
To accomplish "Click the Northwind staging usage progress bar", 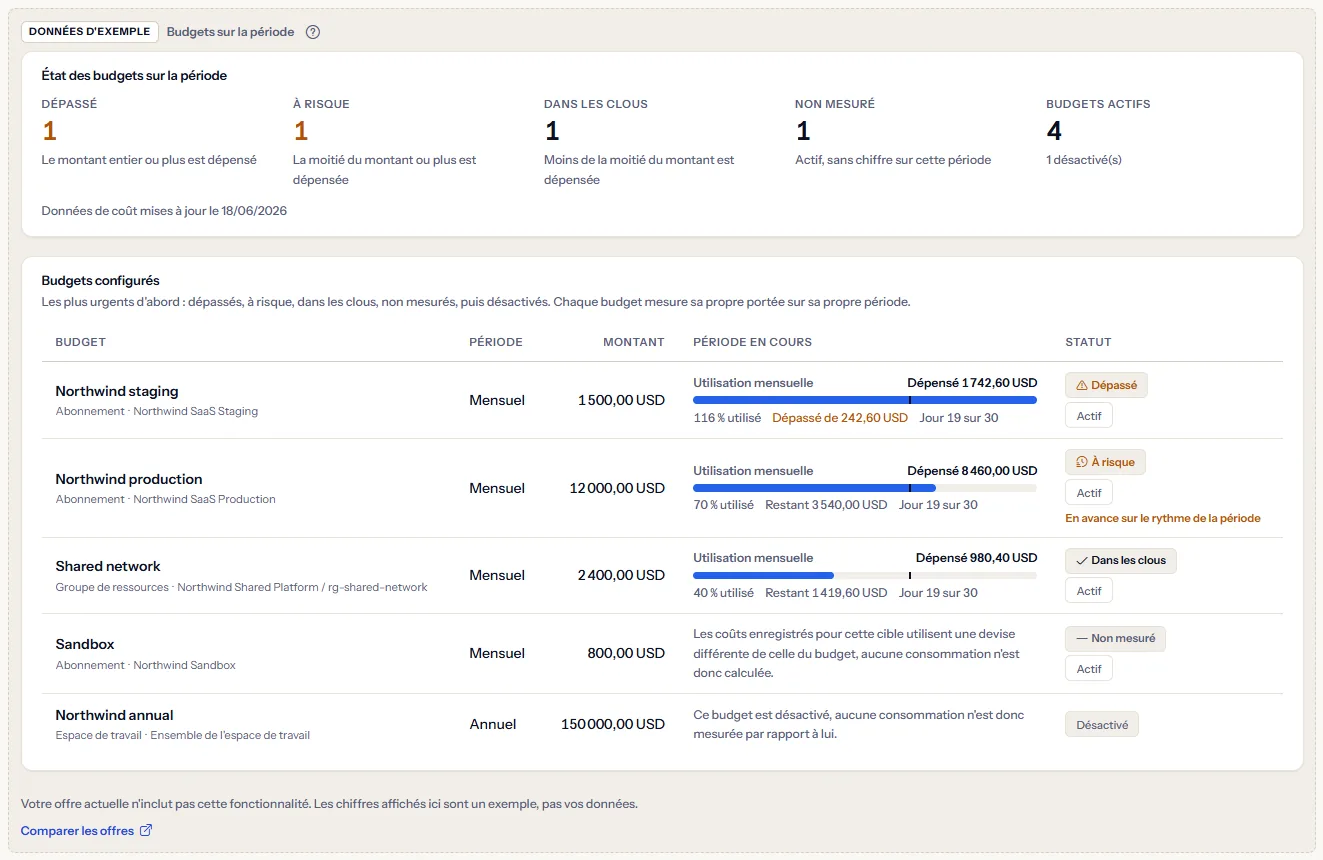I will pos(865,400).
